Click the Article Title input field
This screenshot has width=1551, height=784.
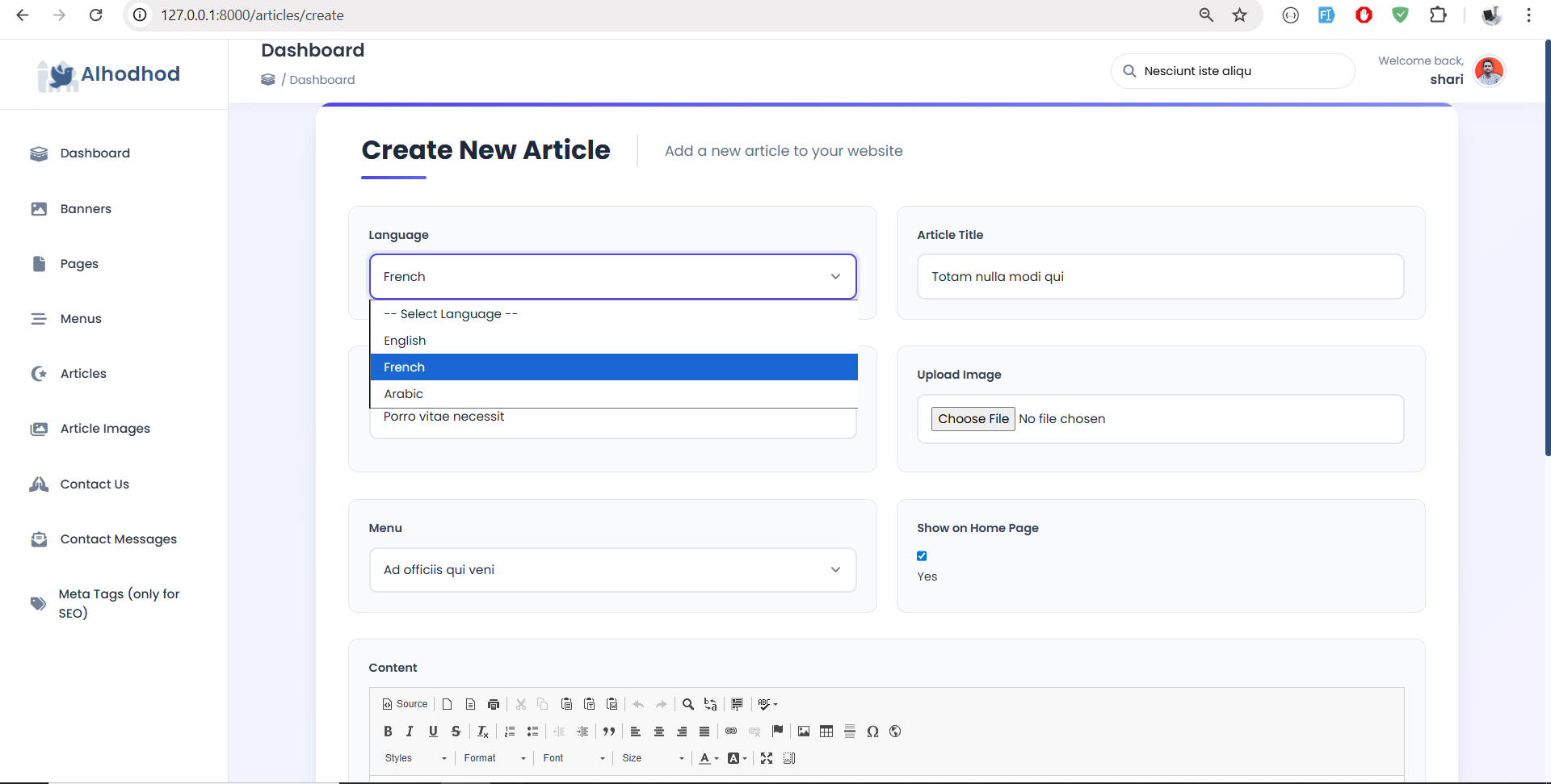(1160, 277)
